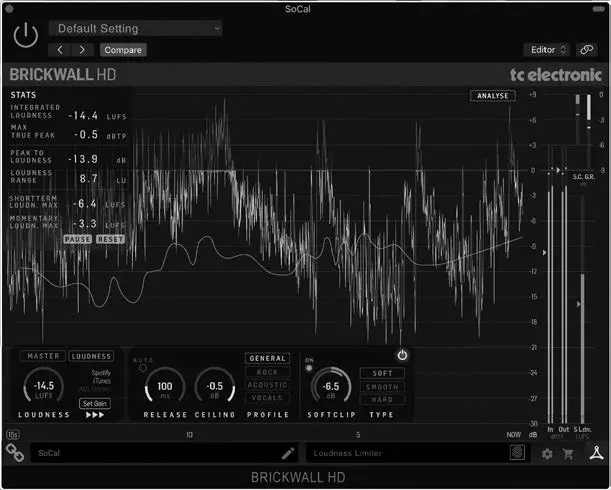Click the Compare button
611x490 pixels.
[123, 50]
